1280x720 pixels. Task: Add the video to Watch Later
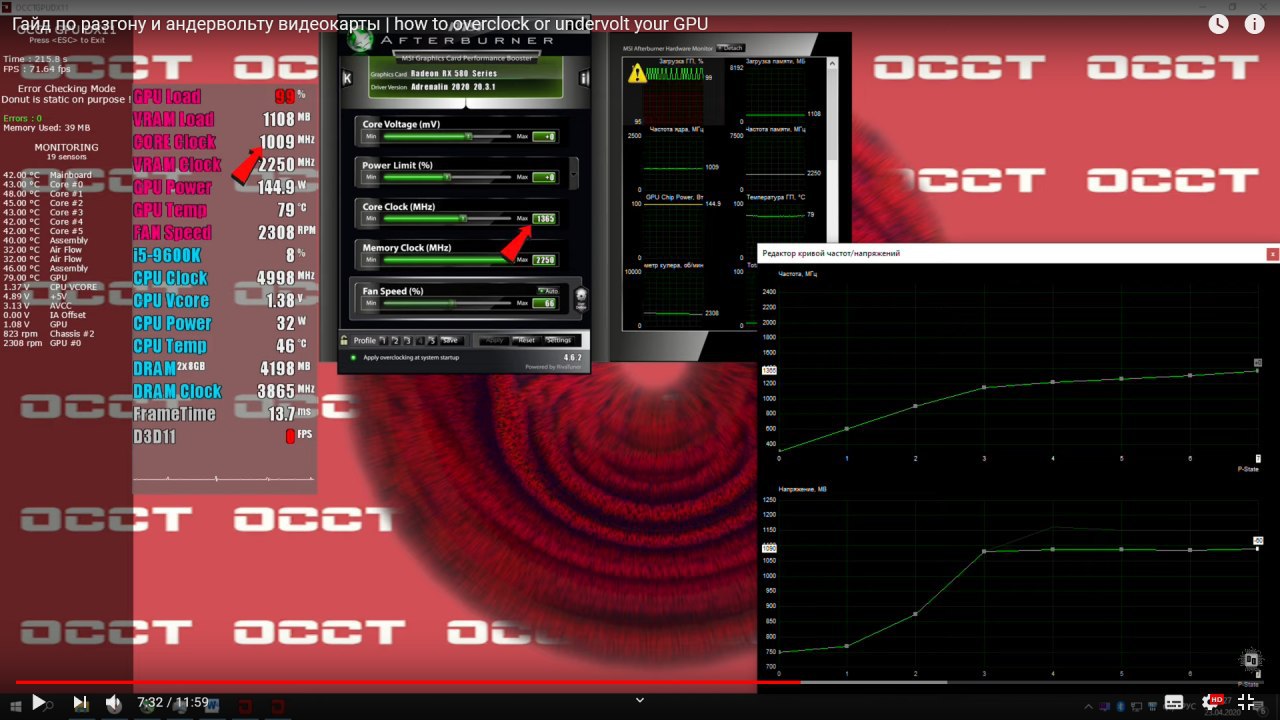(x=1218, y=24)
